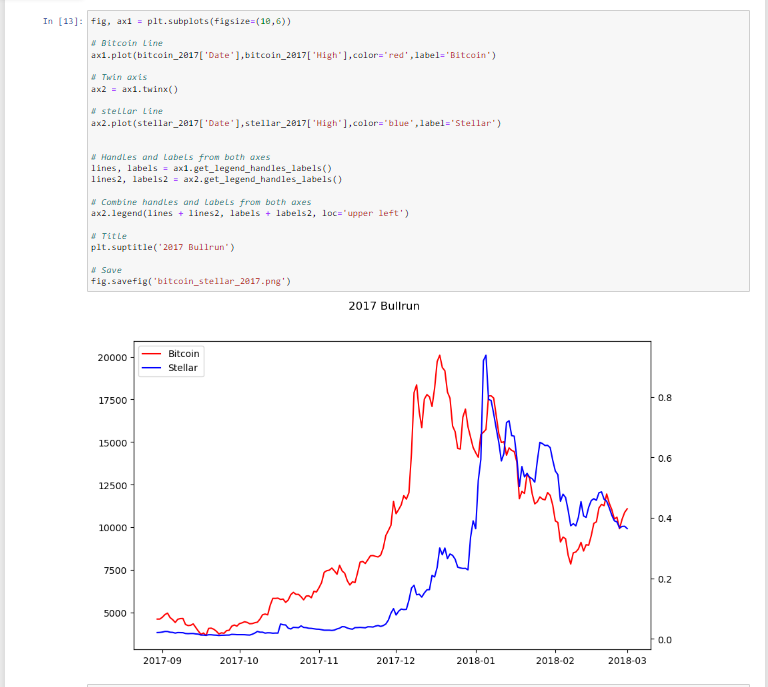Click the 0.4 right axis label
Image resolution: width=768 pixels, height=687 pixels.
point(665,519)
